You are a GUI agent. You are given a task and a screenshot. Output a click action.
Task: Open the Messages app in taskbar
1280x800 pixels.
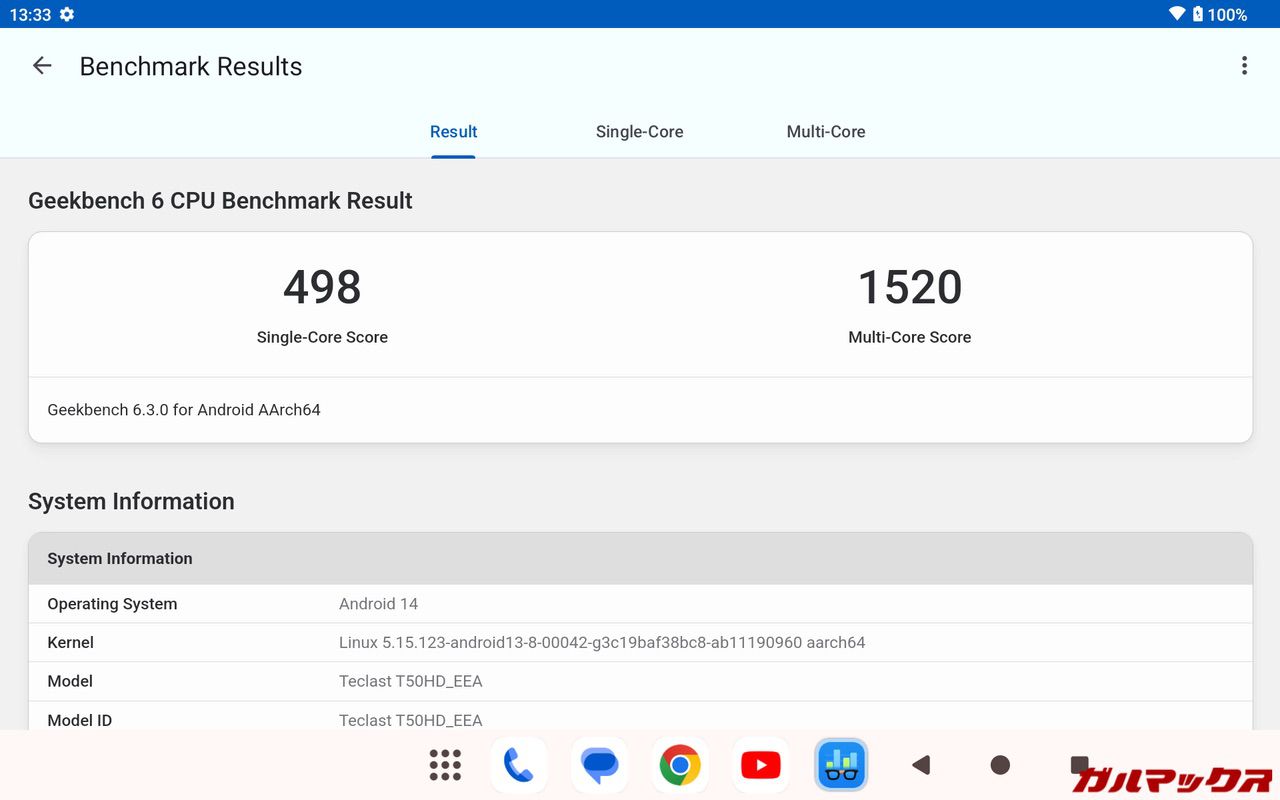click(599, 765)
